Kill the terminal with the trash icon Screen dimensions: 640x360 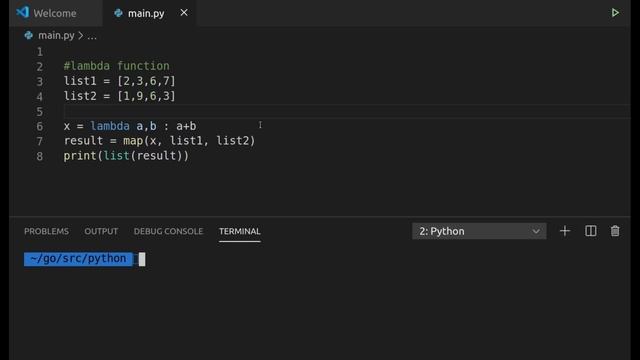click(x=615, y=231)
